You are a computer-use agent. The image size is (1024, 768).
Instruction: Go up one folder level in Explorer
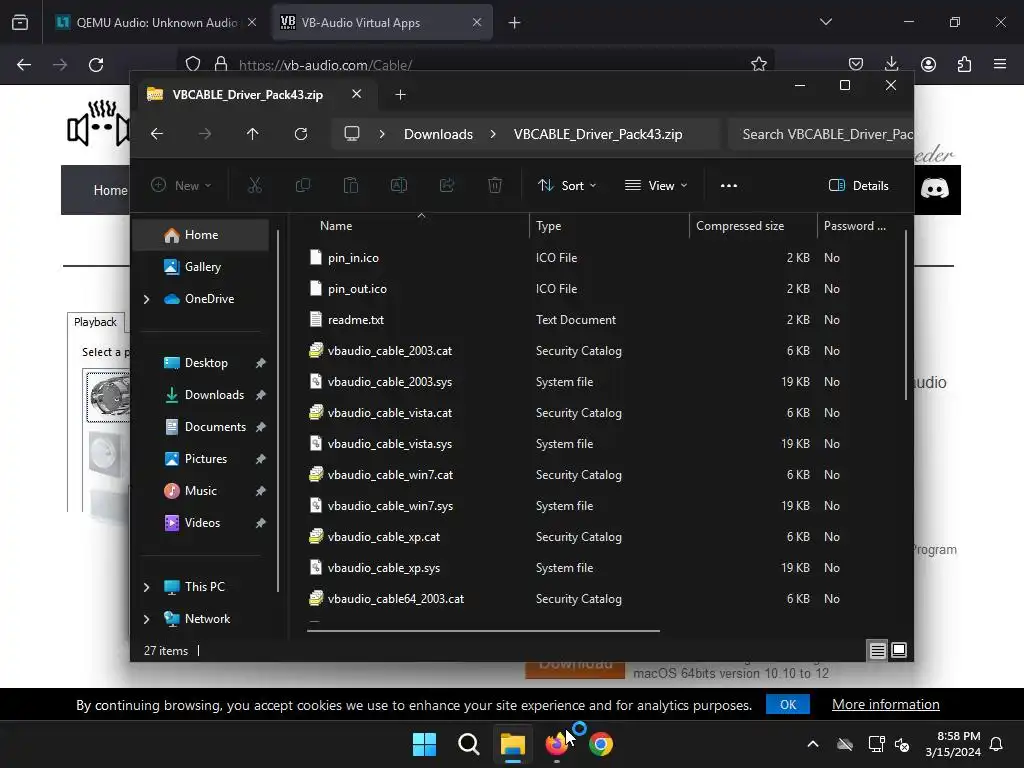coord(253,134)
